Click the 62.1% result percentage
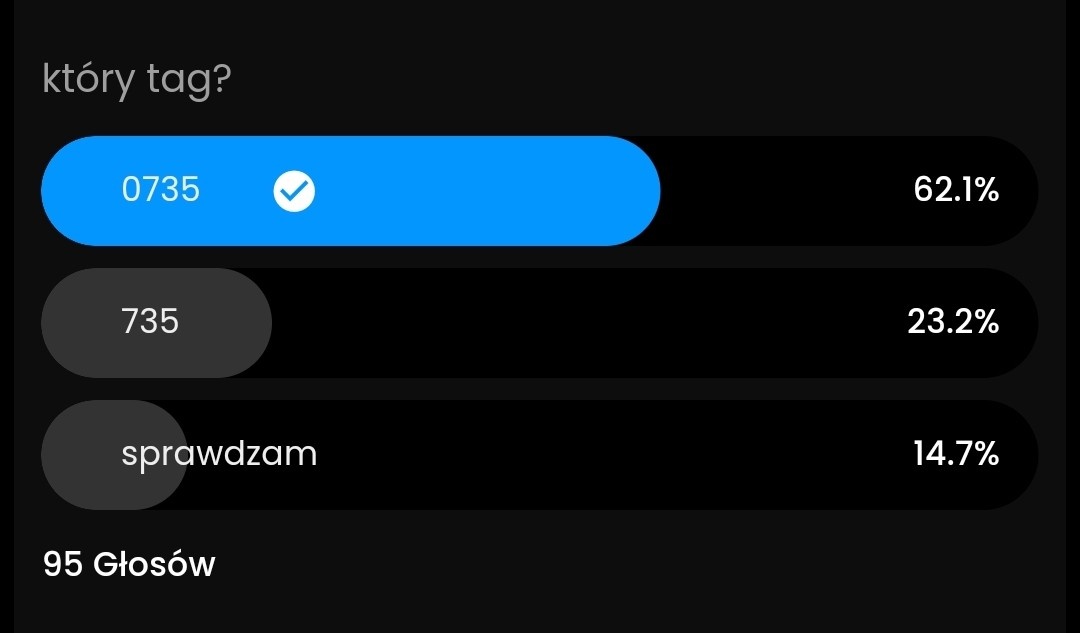 956,190
